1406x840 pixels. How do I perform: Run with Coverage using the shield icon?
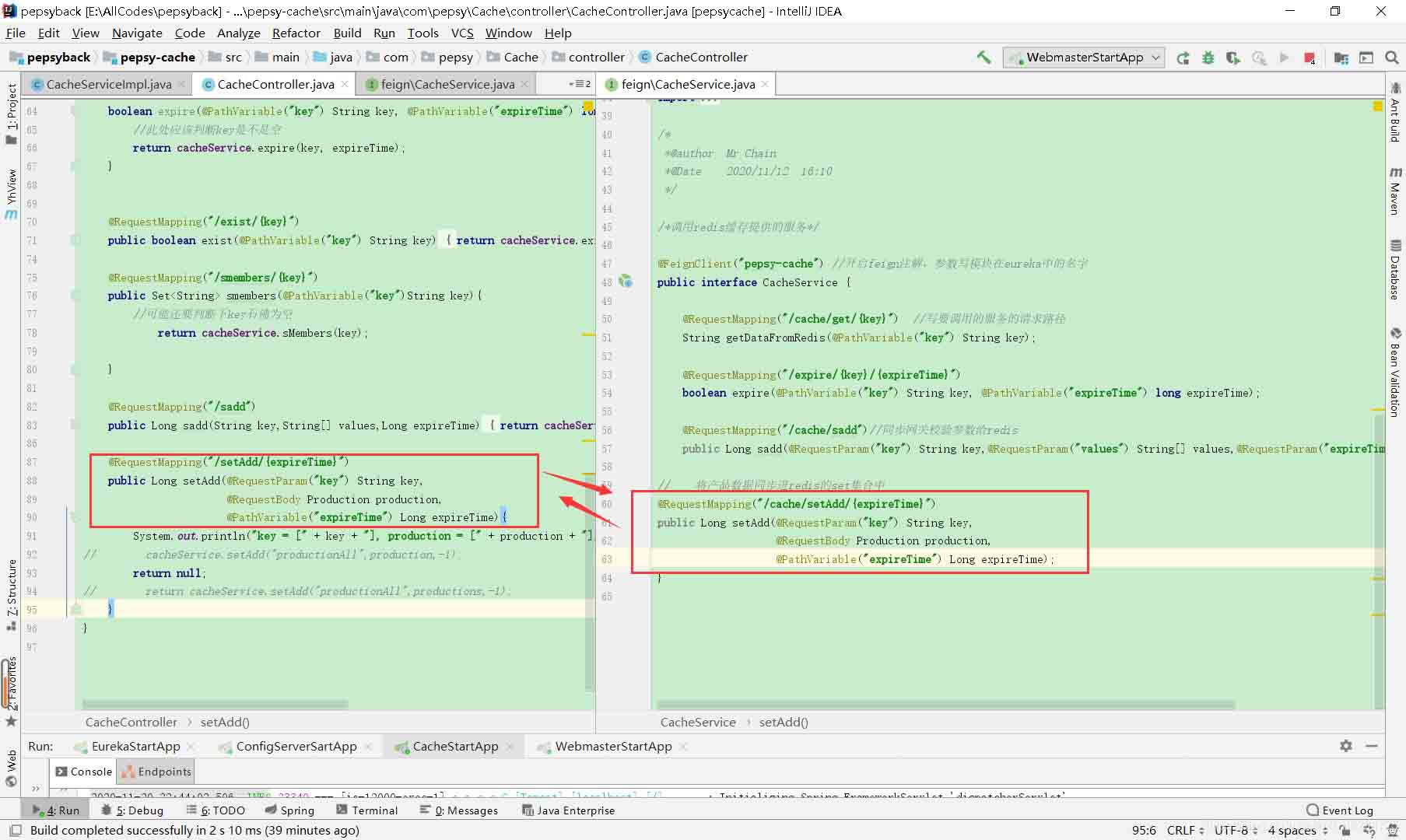[x=1233, y=58]
